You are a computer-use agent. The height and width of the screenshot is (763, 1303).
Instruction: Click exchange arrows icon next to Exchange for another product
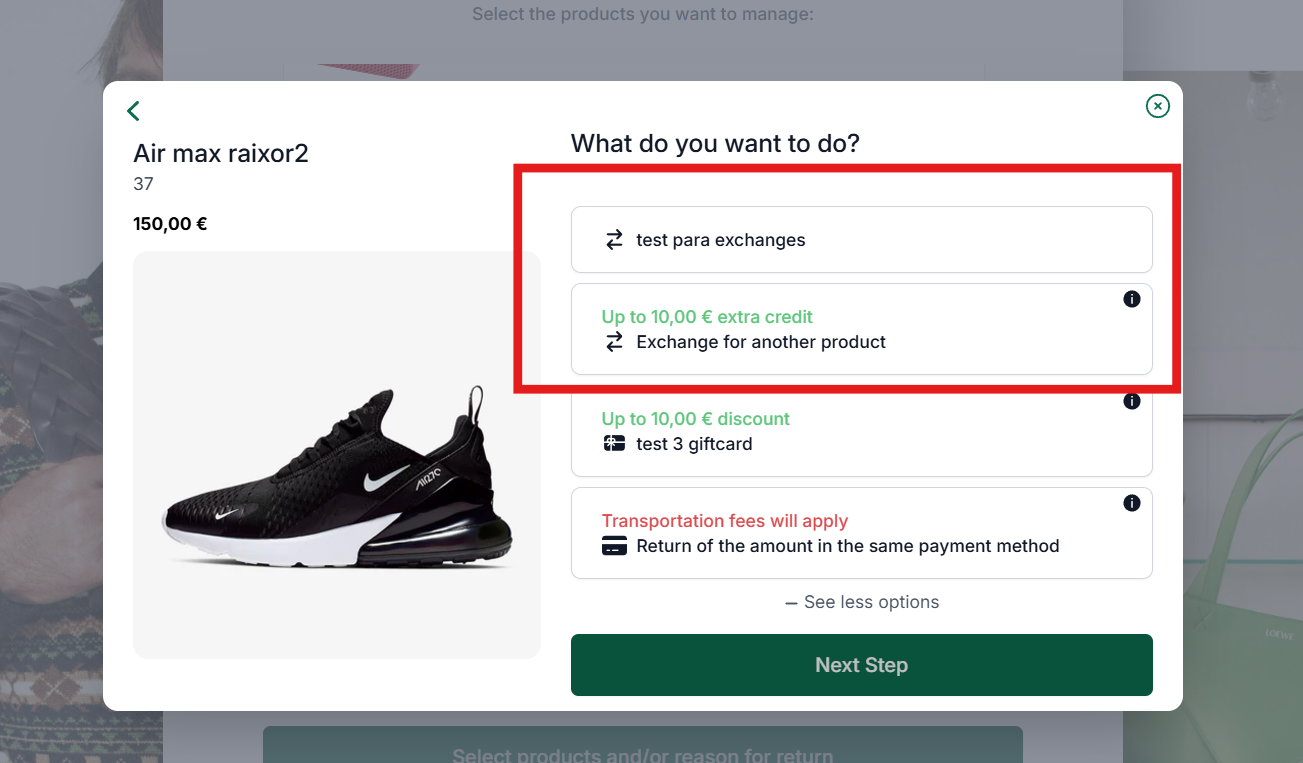(x=614, y=342)
